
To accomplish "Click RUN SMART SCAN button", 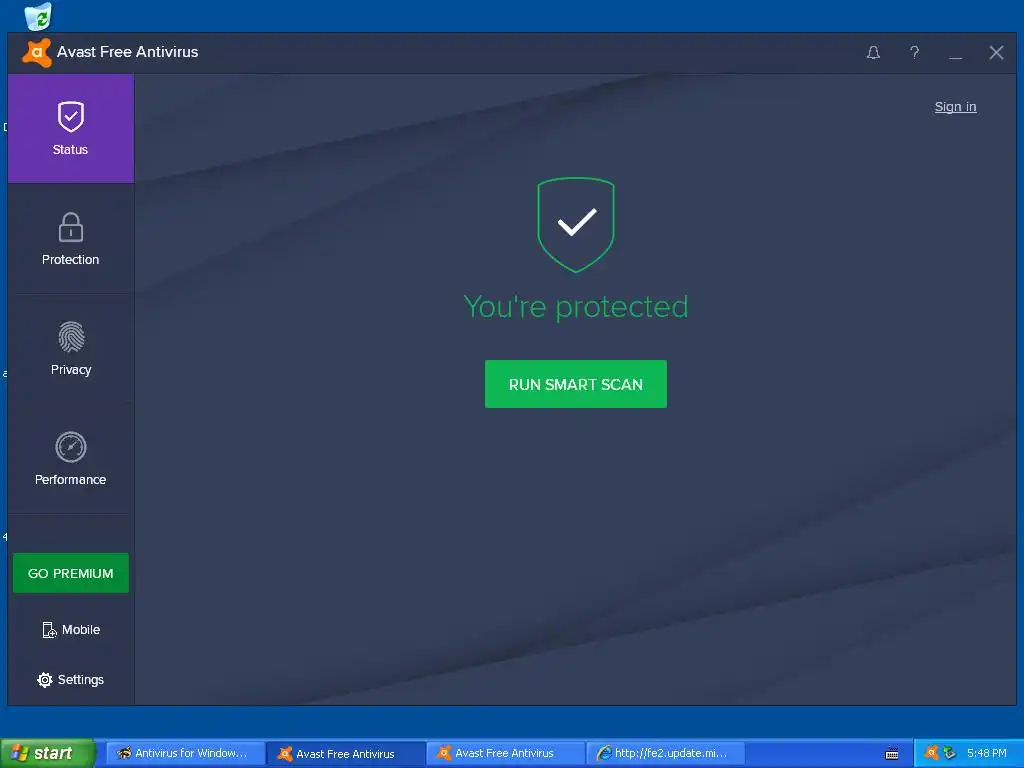I will [575, 384].
